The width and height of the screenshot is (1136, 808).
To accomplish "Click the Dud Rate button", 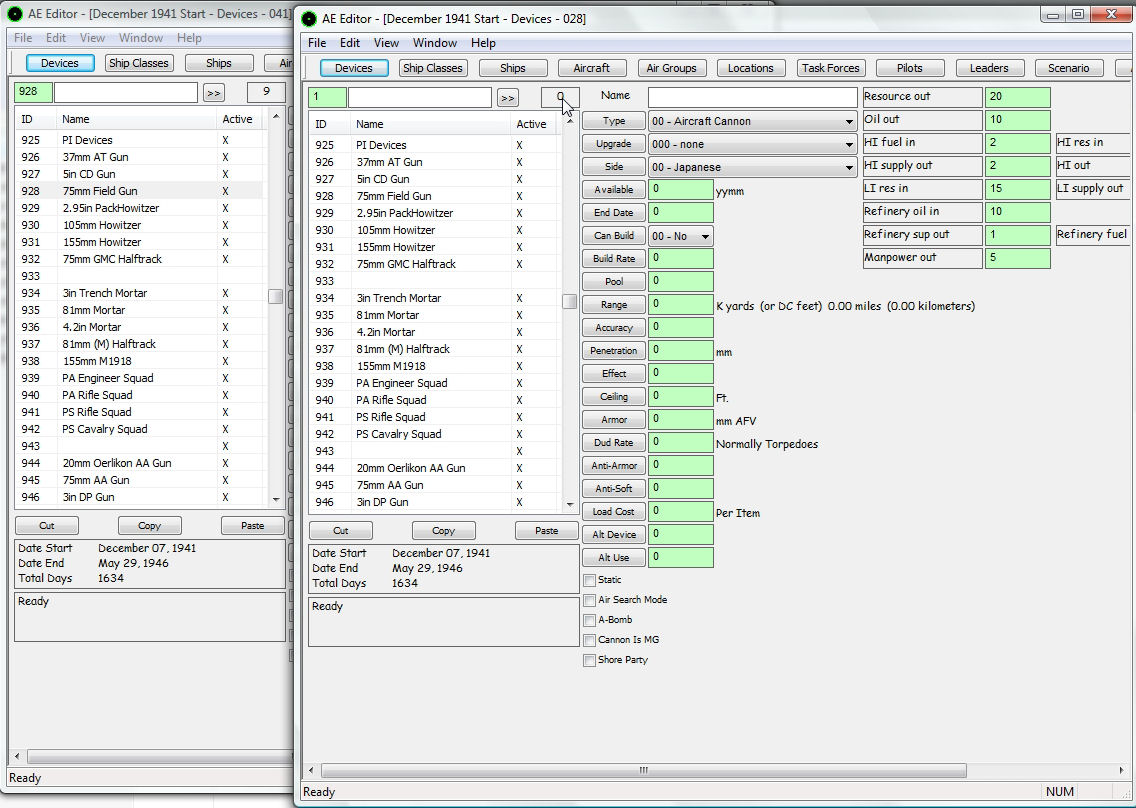I will tap(614, 443).
